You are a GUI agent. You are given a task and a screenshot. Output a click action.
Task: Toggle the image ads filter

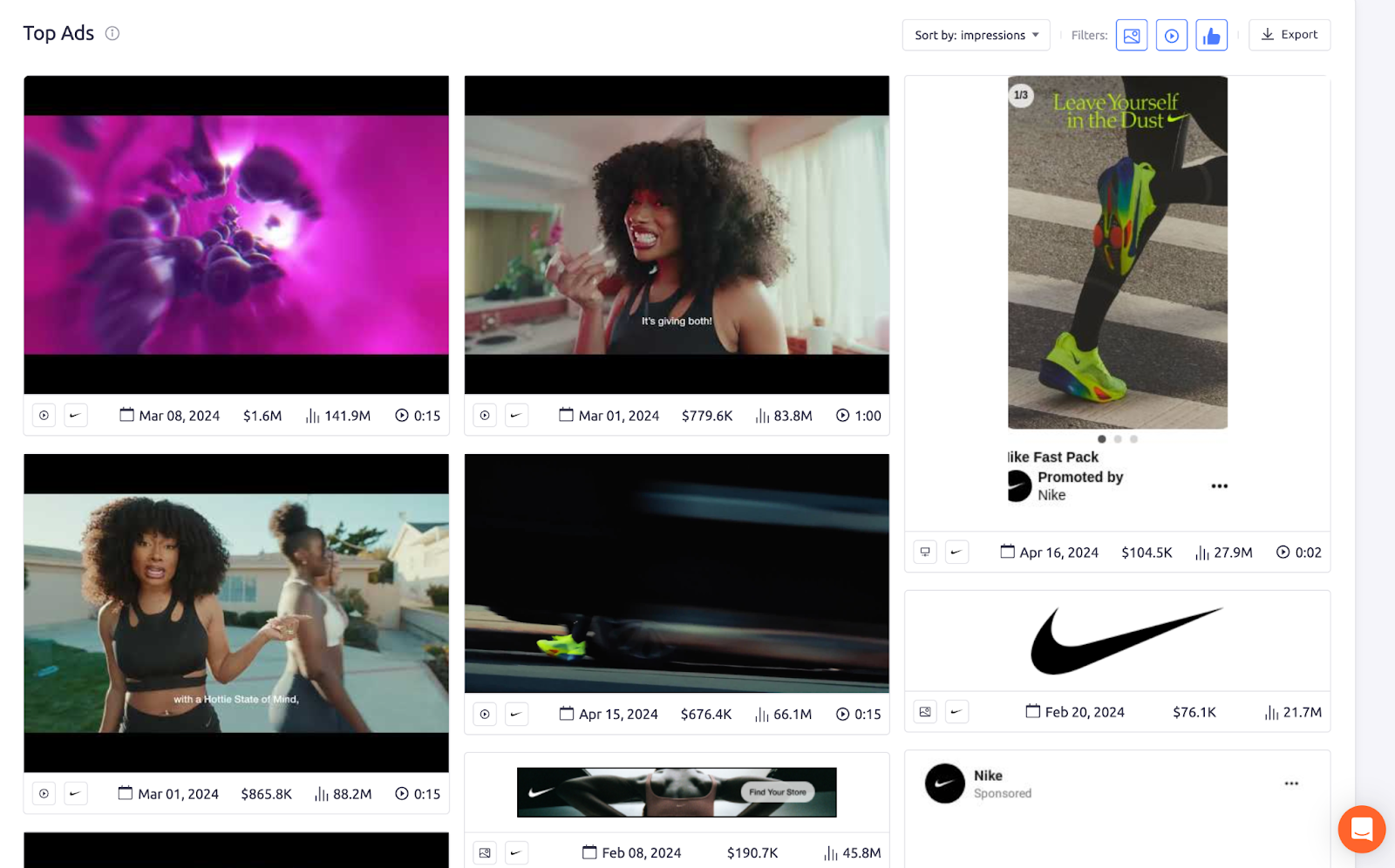(x=1131, y=36)
